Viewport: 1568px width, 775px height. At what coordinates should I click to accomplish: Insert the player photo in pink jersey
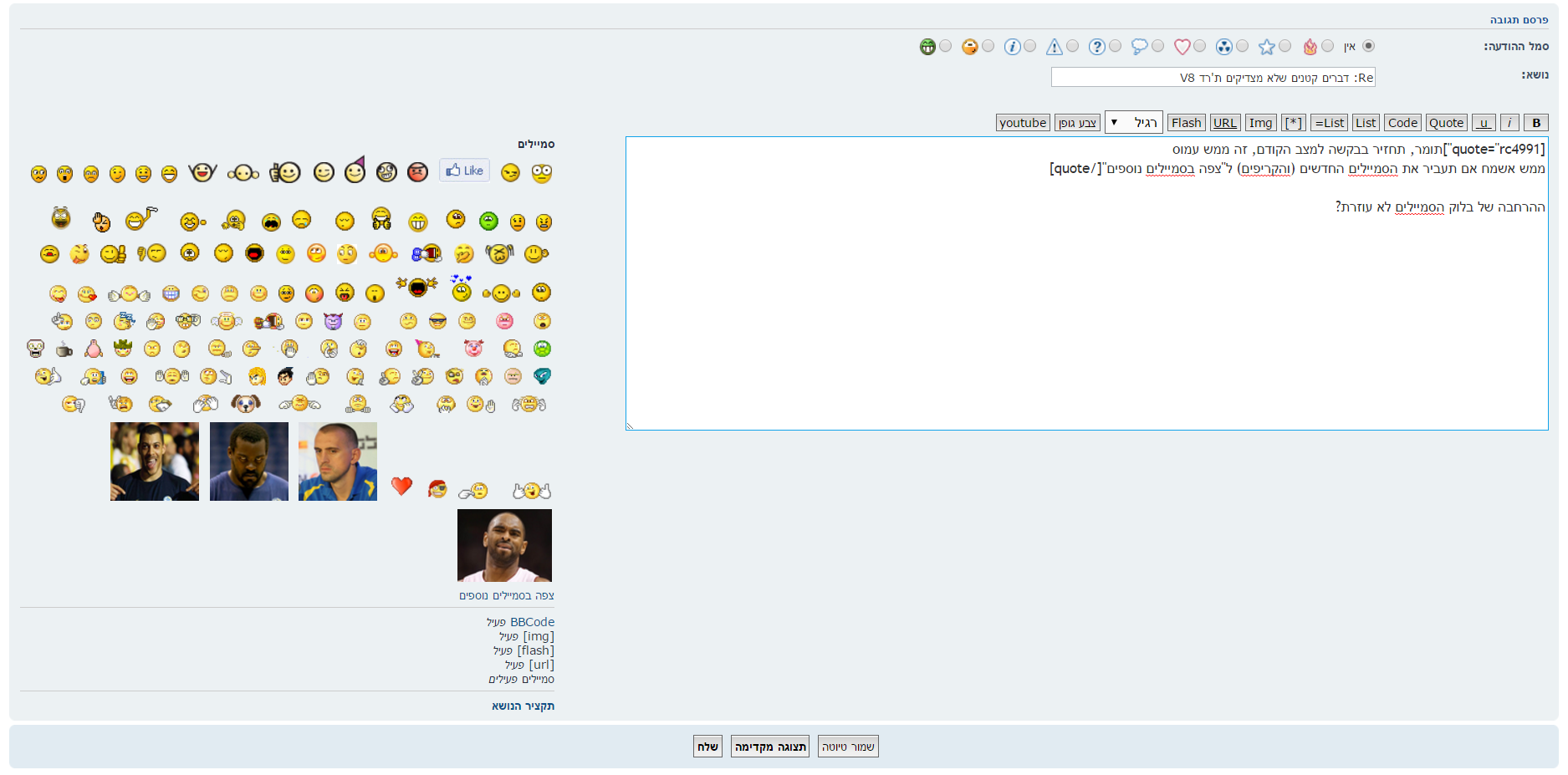point(504,545)
